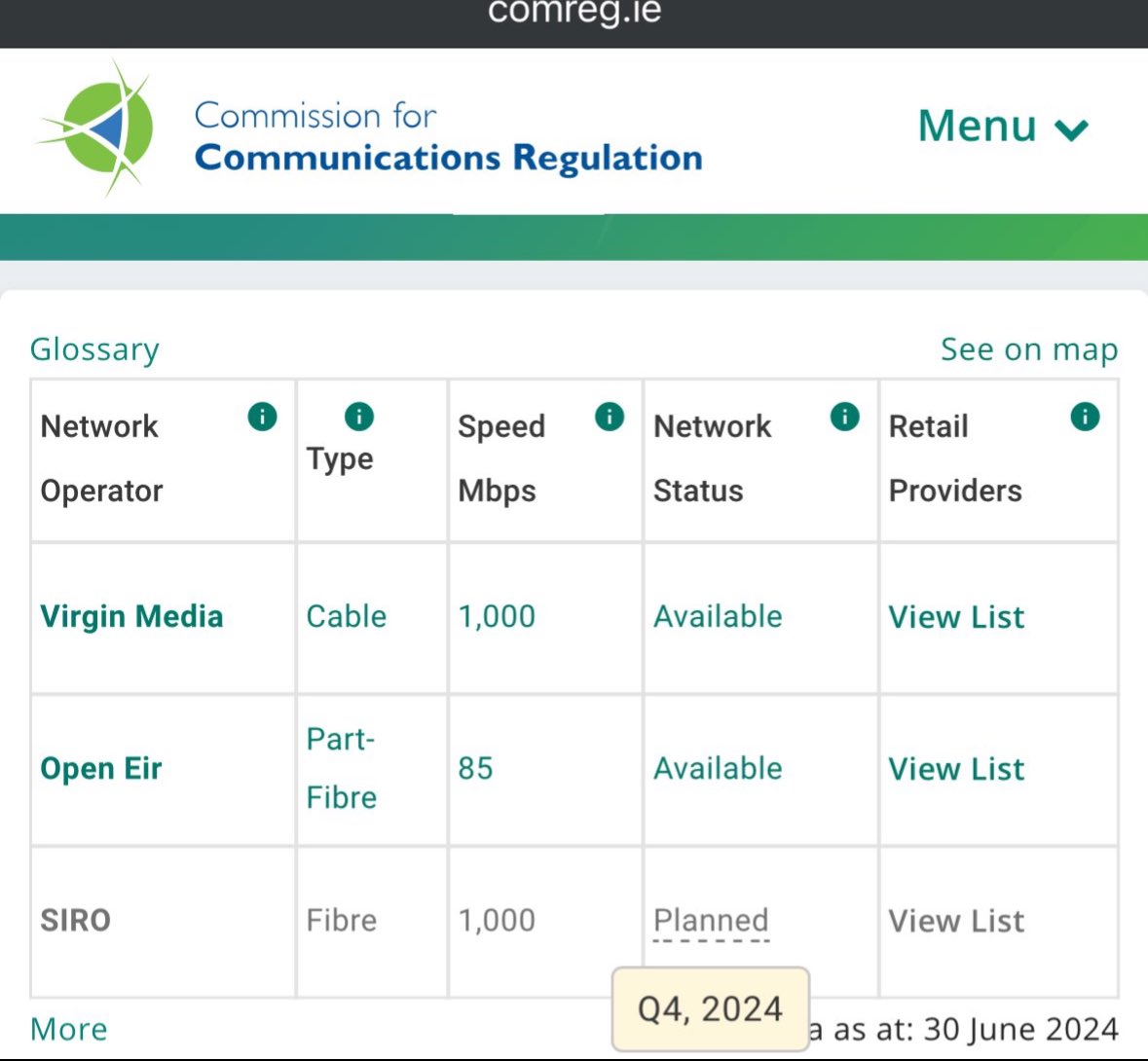Click SIRO's Fibre type cell
The height and width of the screenshot is (1061, 1148).
tap(341, 921)
